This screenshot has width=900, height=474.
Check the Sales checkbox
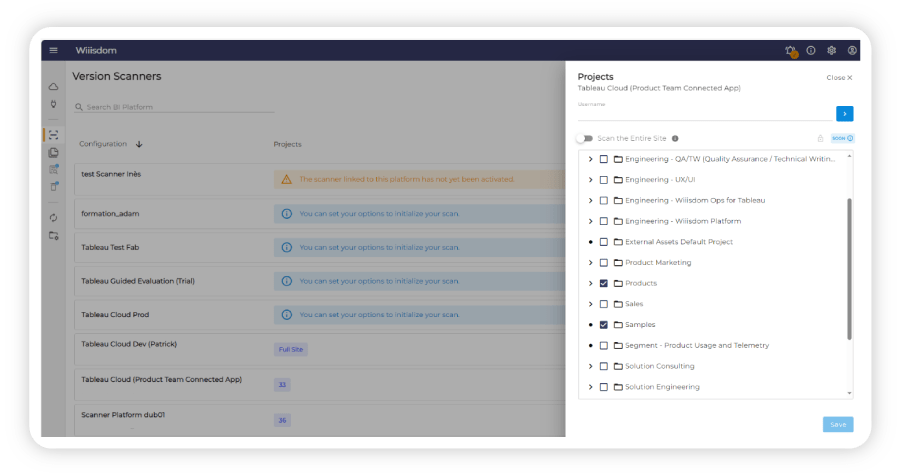point(604,304)
